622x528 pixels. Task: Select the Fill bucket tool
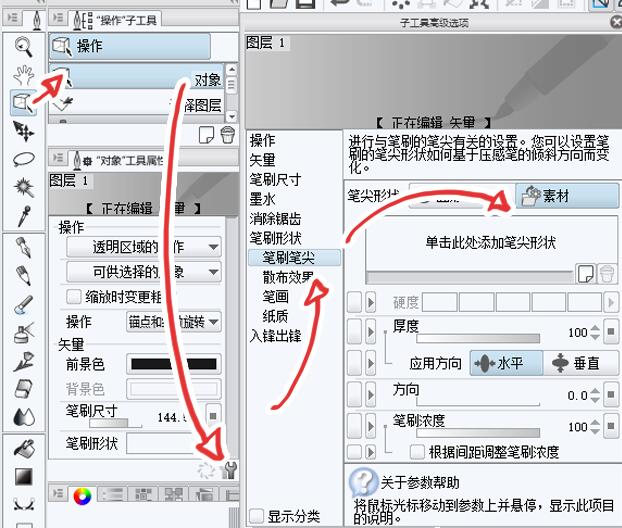(x=24, y=448)
